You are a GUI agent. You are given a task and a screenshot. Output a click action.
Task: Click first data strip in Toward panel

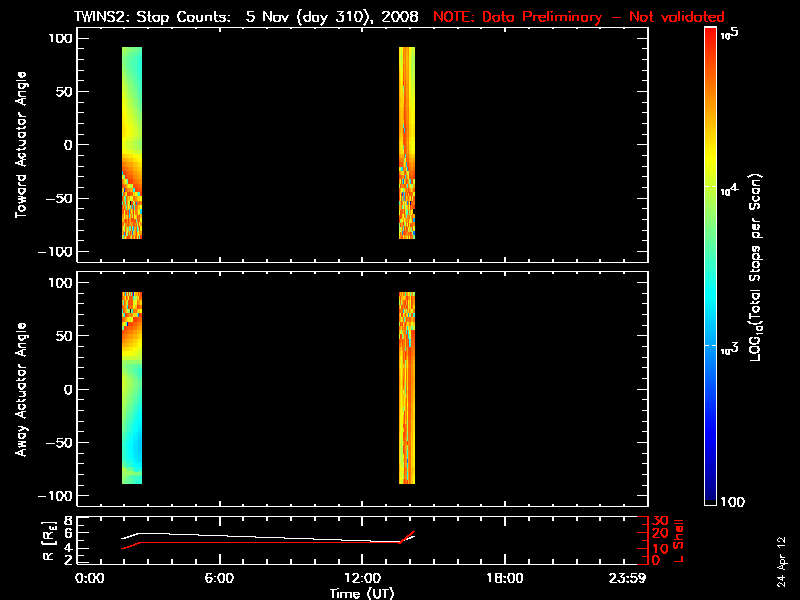[132, 143]
